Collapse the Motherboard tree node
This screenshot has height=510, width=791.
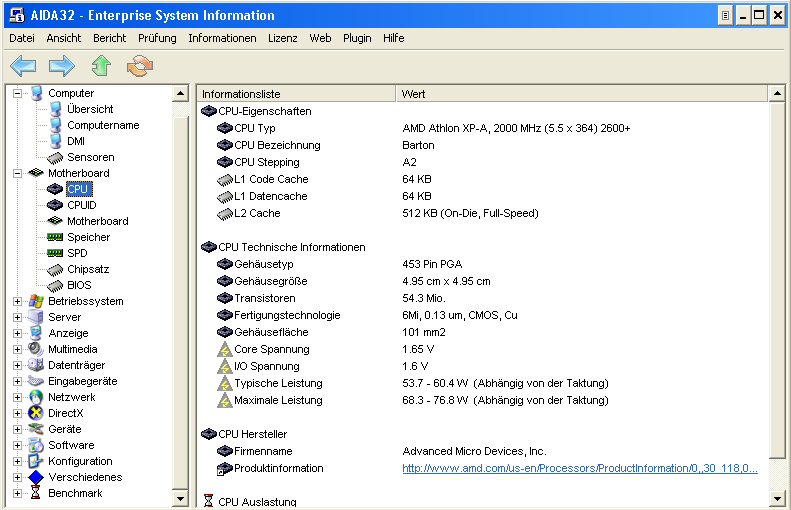18,174
